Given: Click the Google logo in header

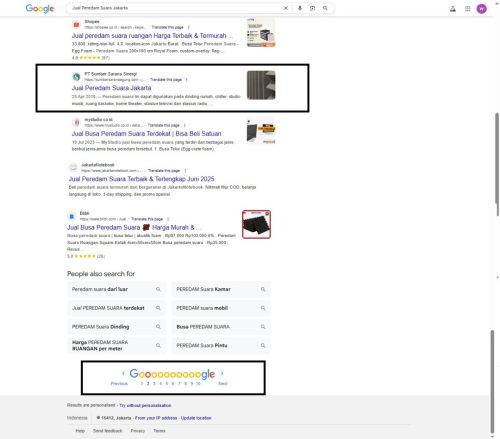Looking at the screenshot, I should (40, 8).
